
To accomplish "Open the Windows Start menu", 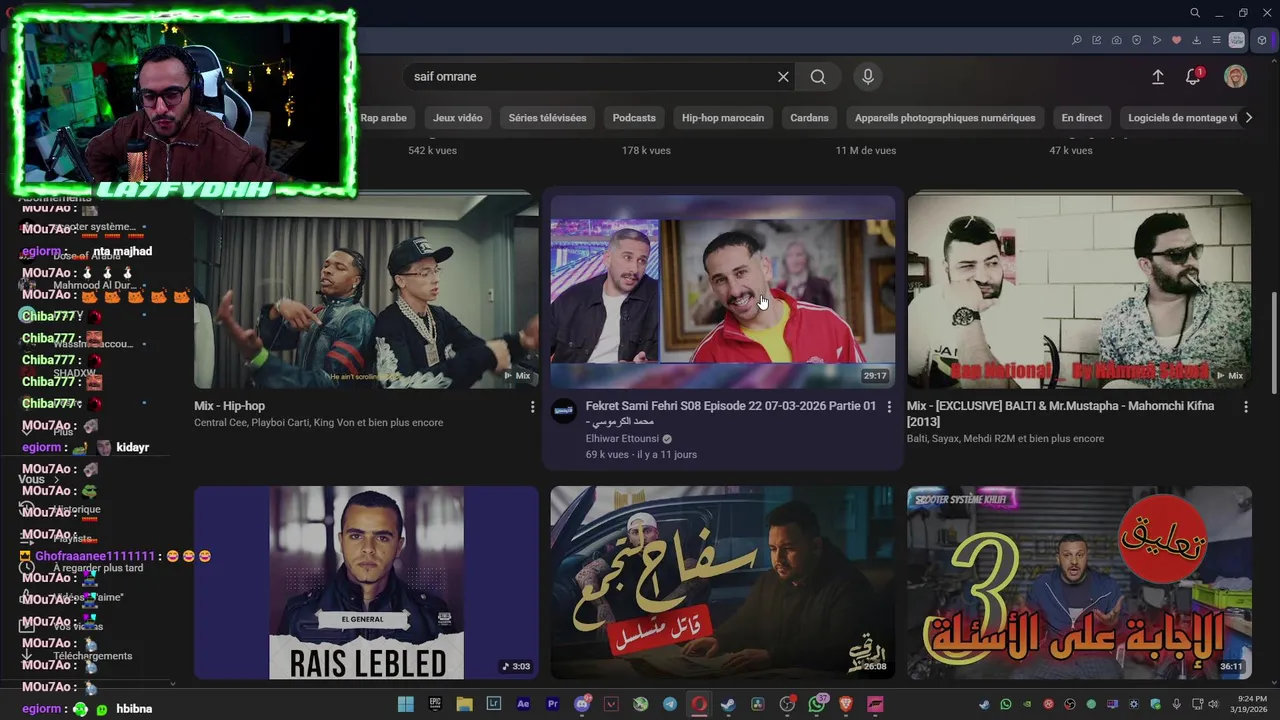I will tap(406, 704).
